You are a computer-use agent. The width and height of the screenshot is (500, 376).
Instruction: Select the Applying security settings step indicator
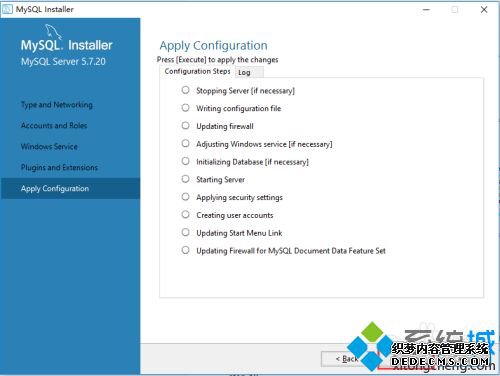point(185,197)
